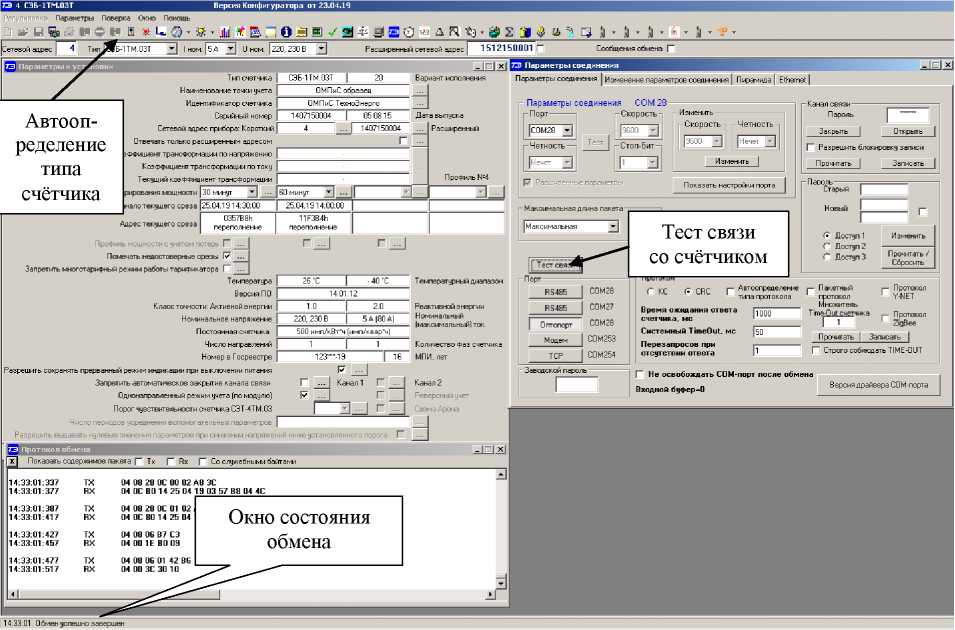Expand the 'Максимальная длина пакета' dropdown
This screenshot has width=955, height=630.
(612, 227)
